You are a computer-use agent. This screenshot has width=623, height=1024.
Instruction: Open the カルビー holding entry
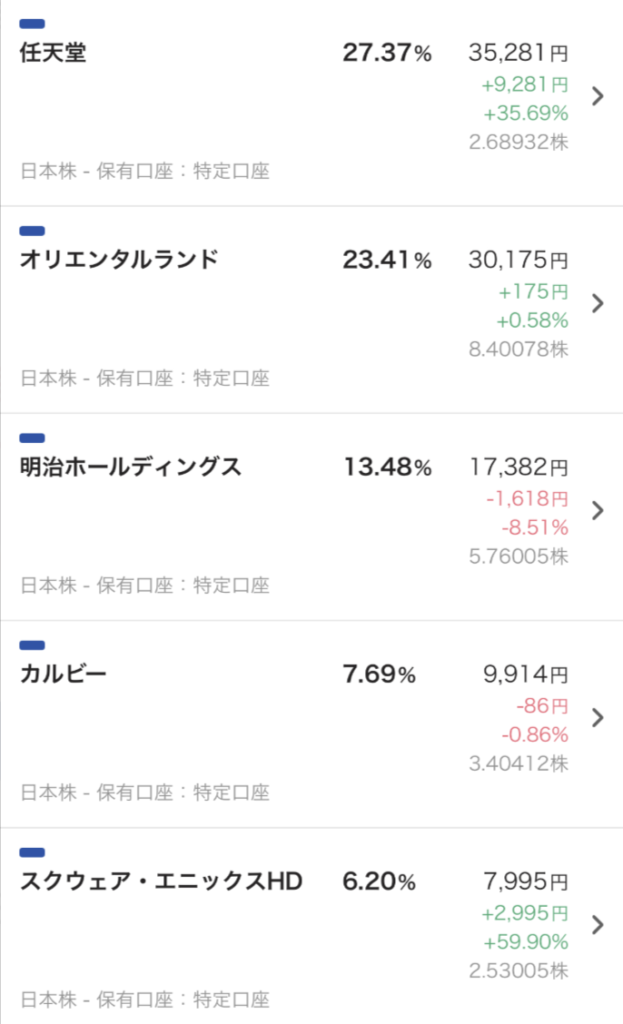click(63, 674)
